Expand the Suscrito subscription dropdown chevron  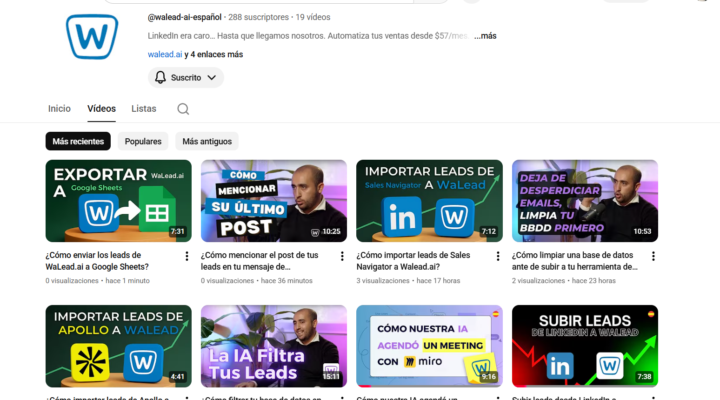click(x=211, y=78)
